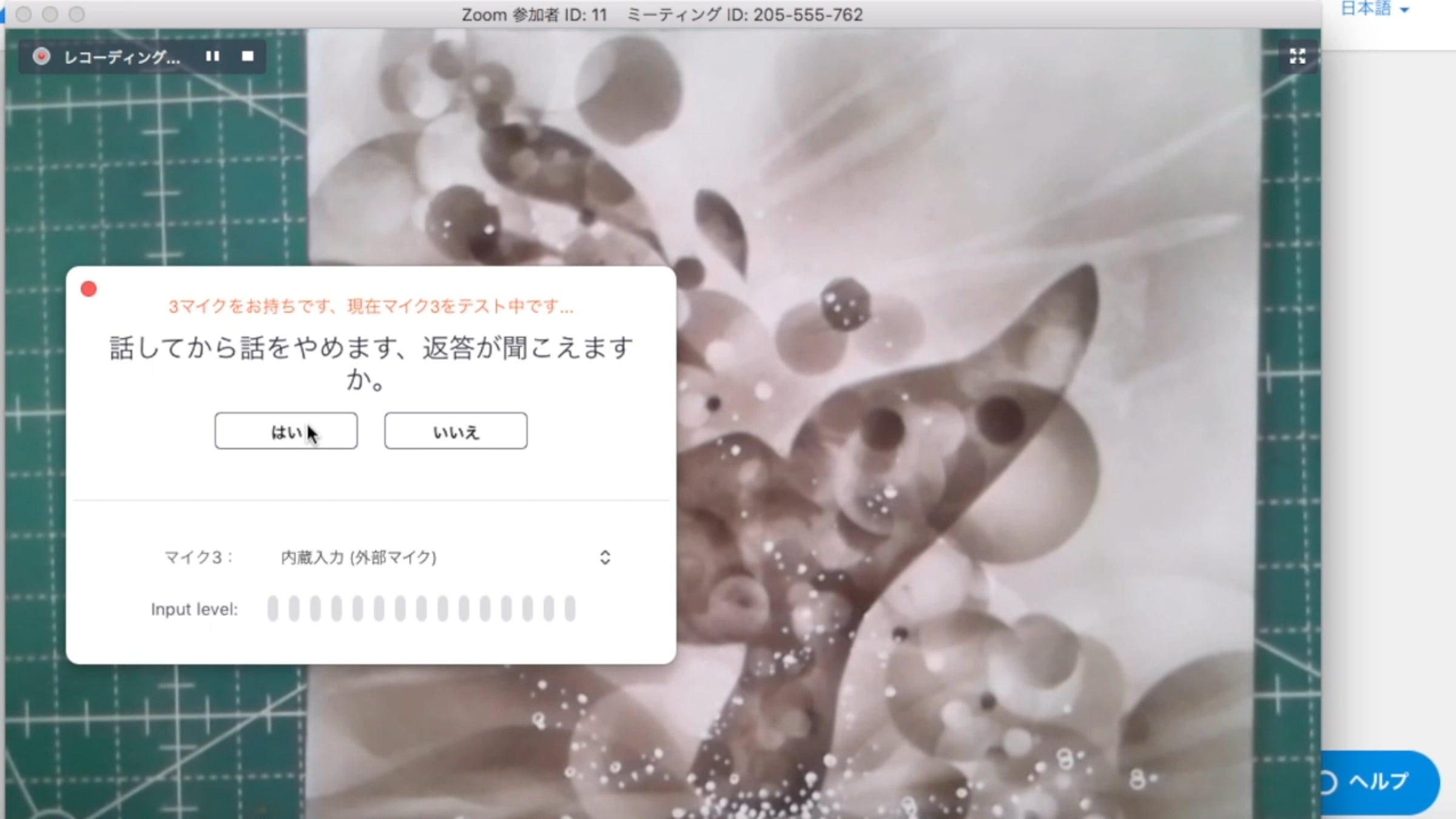
Task: Enter full screen with the expand icon
Action: tap(1297, 56)
